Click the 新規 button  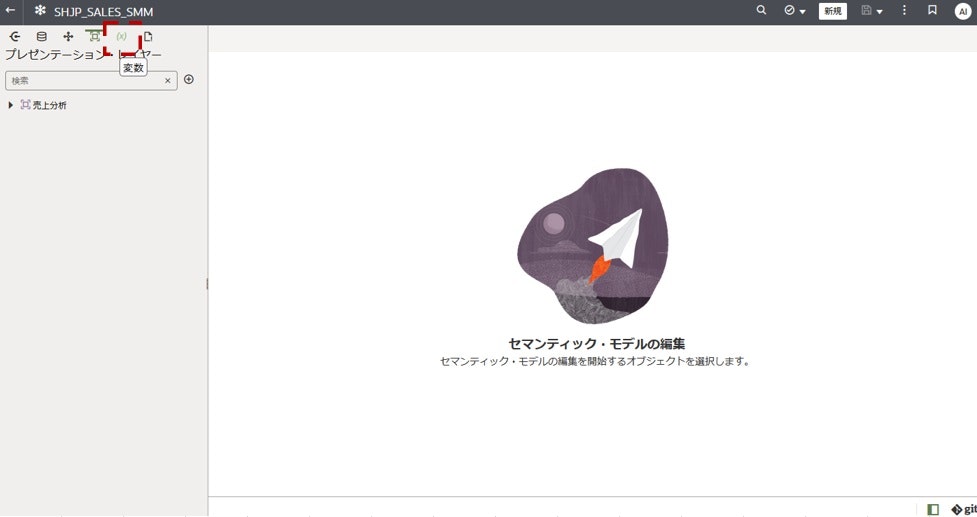pyautogui.click(x=832, y=11)
